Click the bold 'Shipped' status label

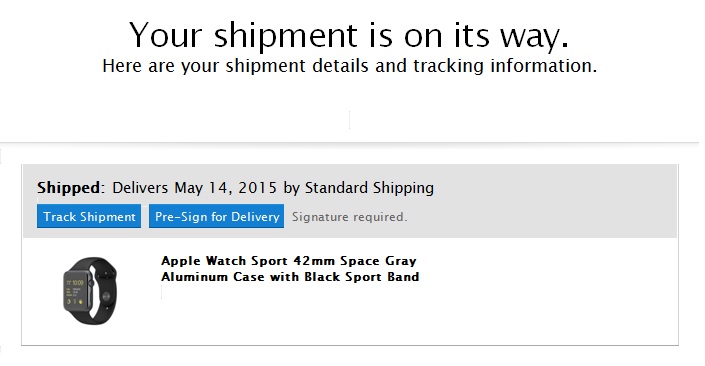click(x=69, y=187)
